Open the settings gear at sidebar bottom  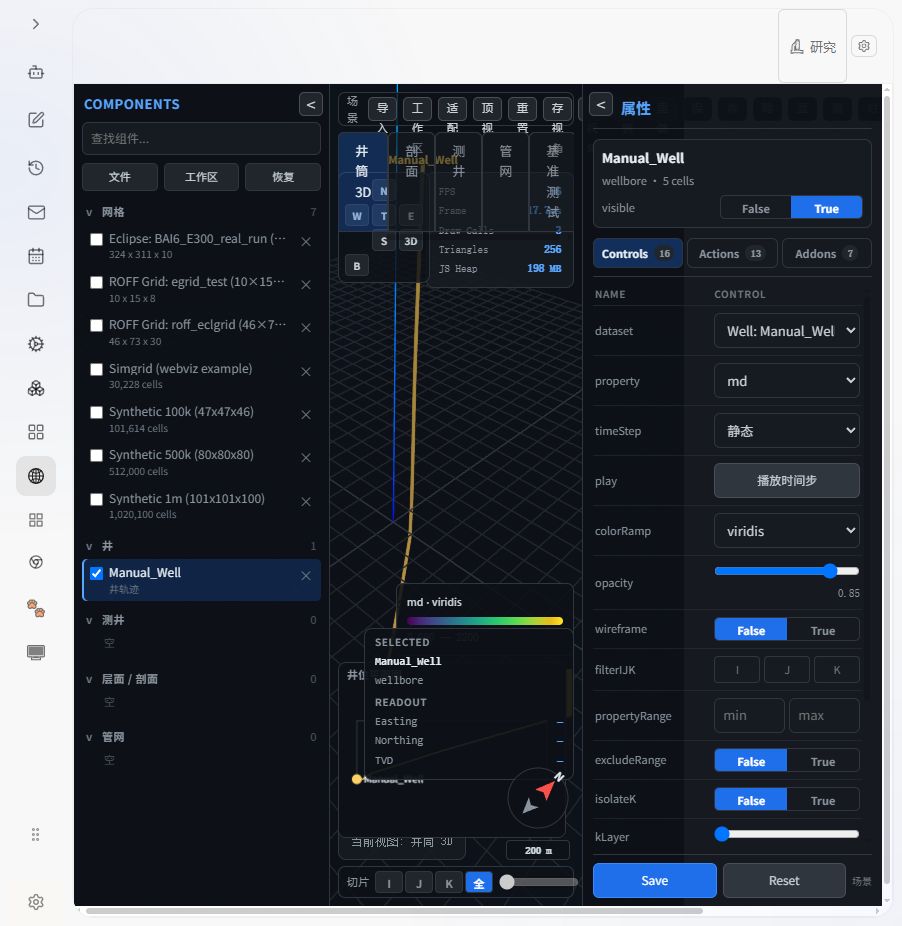pyautogui.click(x=36, y=902)
